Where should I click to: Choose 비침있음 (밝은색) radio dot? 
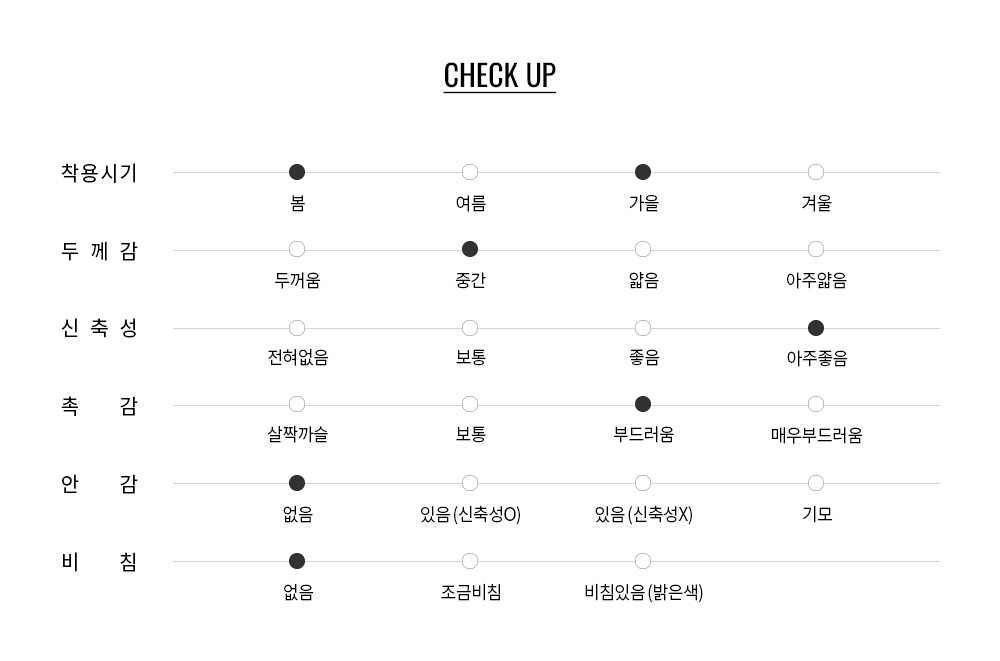click(643, 561)
